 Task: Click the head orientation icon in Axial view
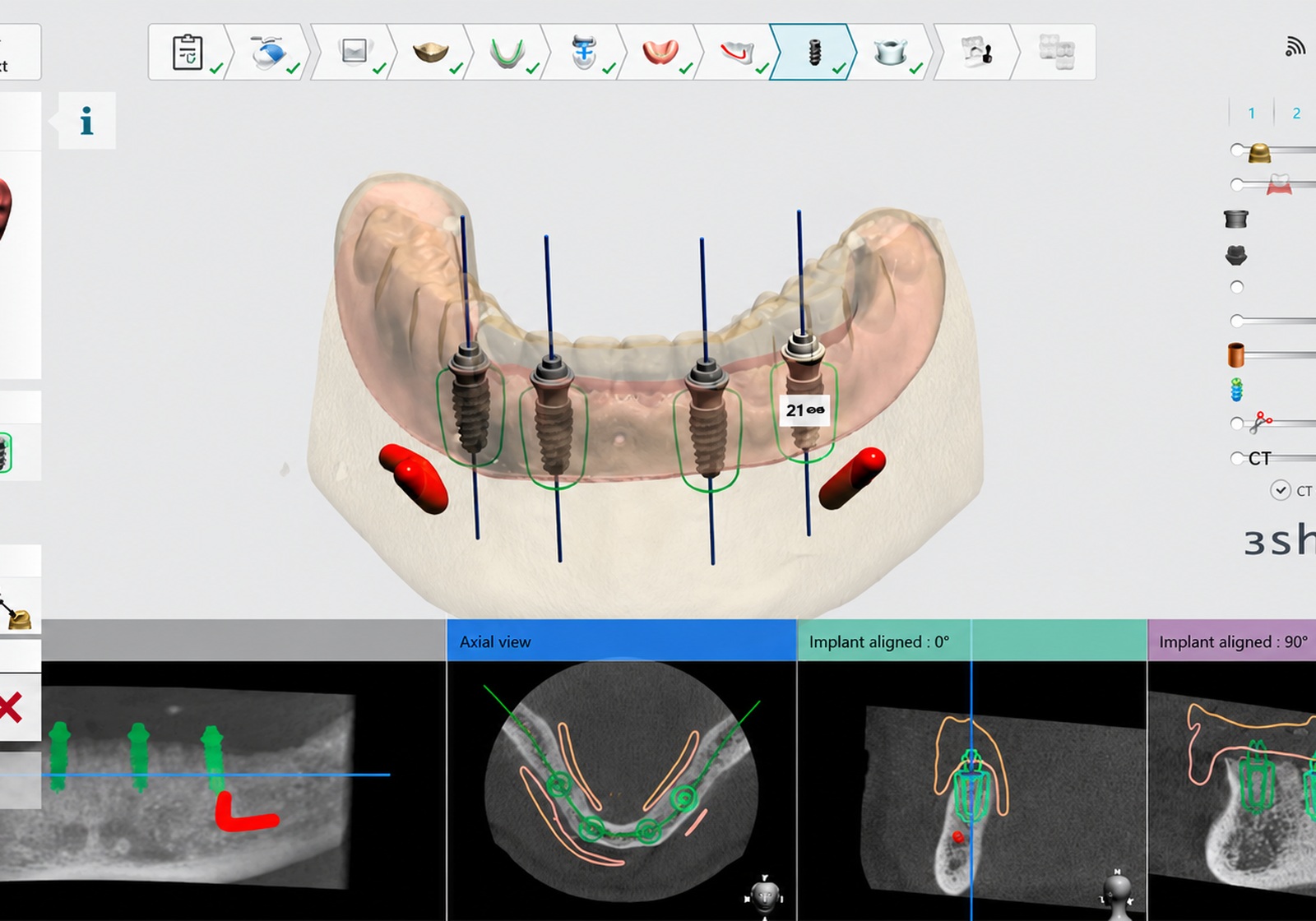[764, 895]
